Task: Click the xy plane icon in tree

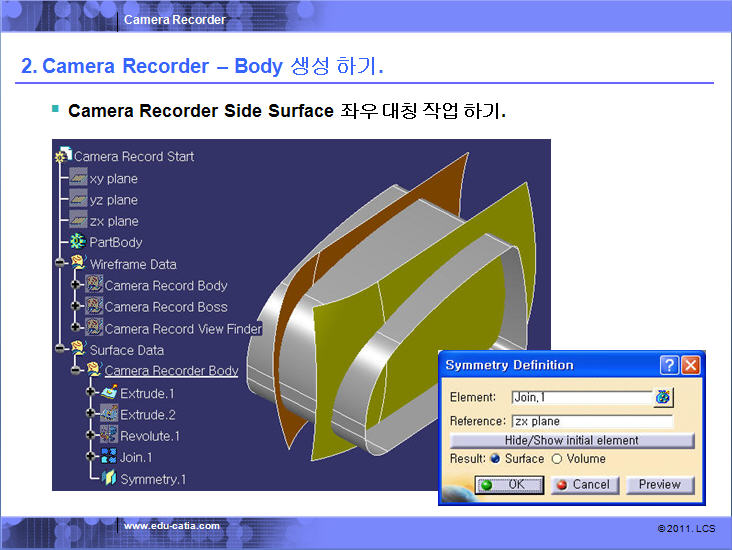Action: tap(78, 178)
